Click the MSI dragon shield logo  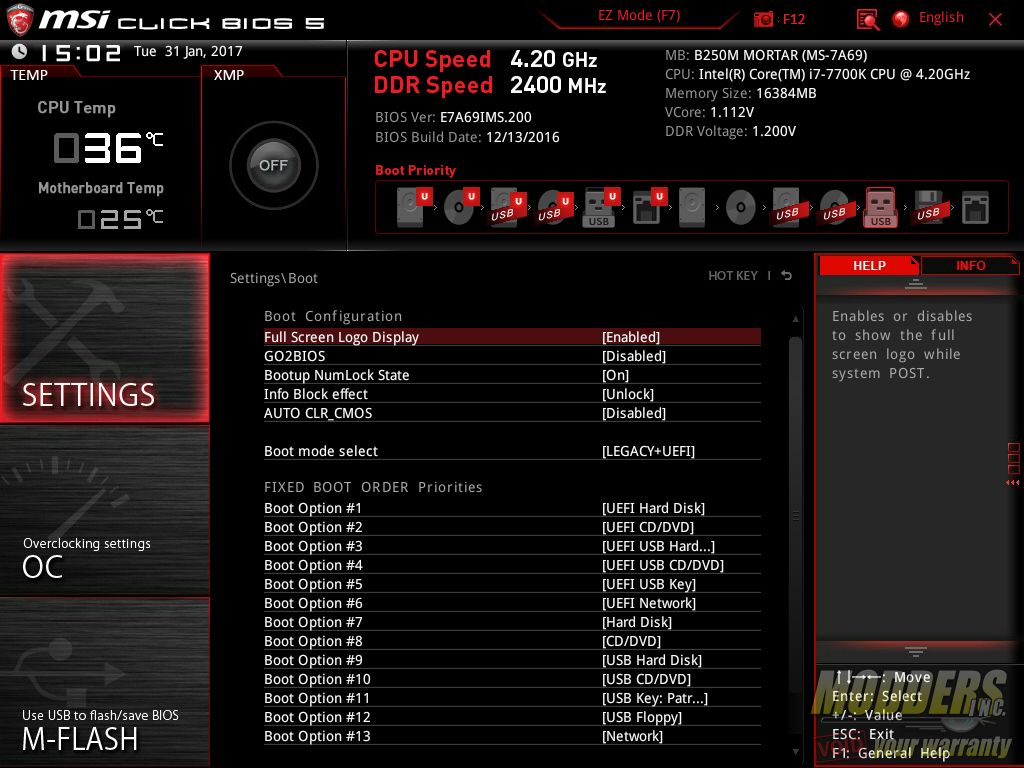[20, 20]
